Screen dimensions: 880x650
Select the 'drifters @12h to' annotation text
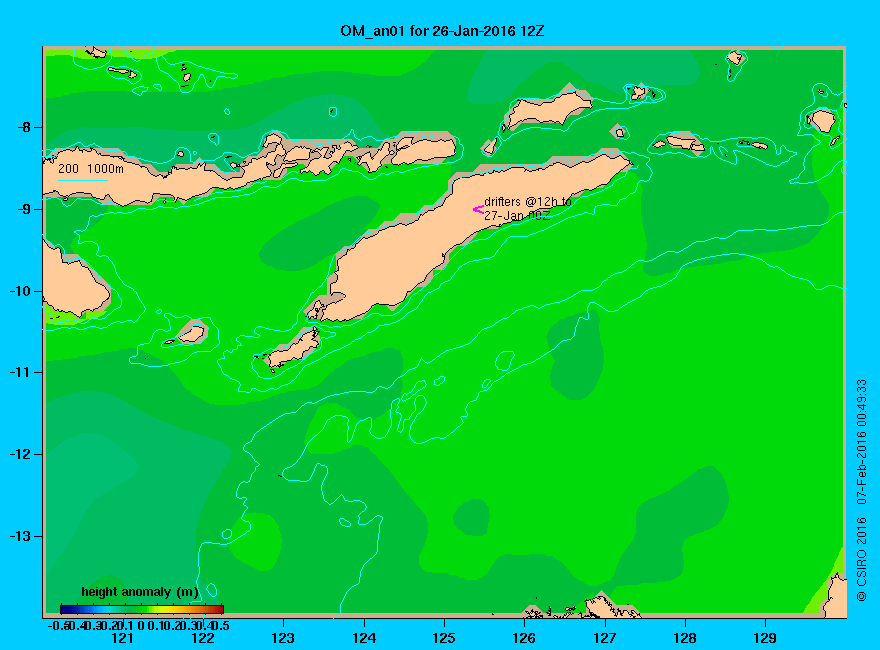tap(528, 202)
